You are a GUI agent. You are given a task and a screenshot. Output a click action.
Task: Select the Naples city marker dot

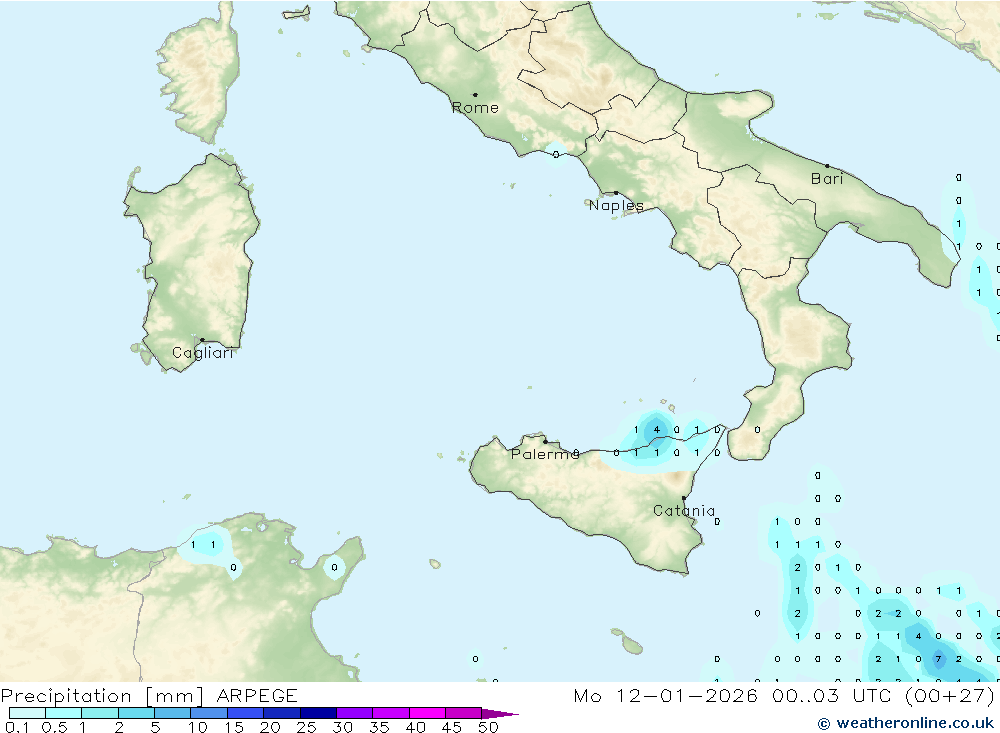[616, 193]
